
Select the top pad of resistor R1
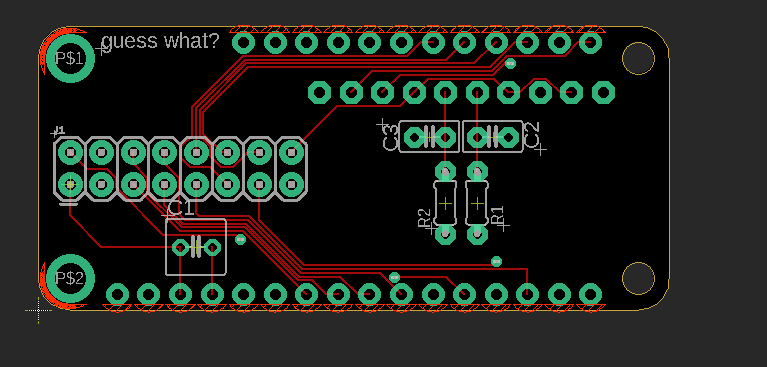point(477,172)
